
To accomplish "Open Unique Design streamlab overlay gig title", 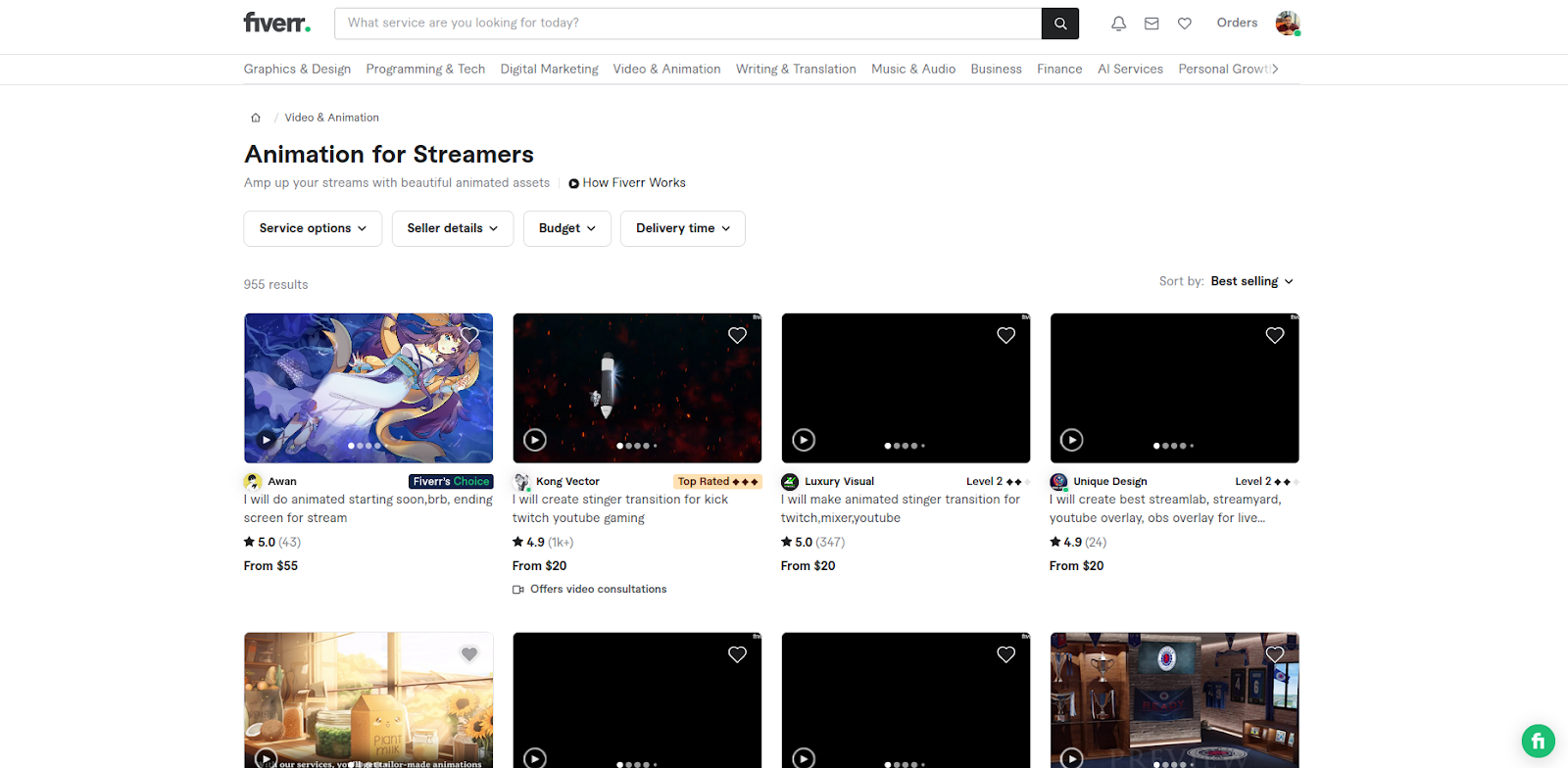I will point(1165,508).
